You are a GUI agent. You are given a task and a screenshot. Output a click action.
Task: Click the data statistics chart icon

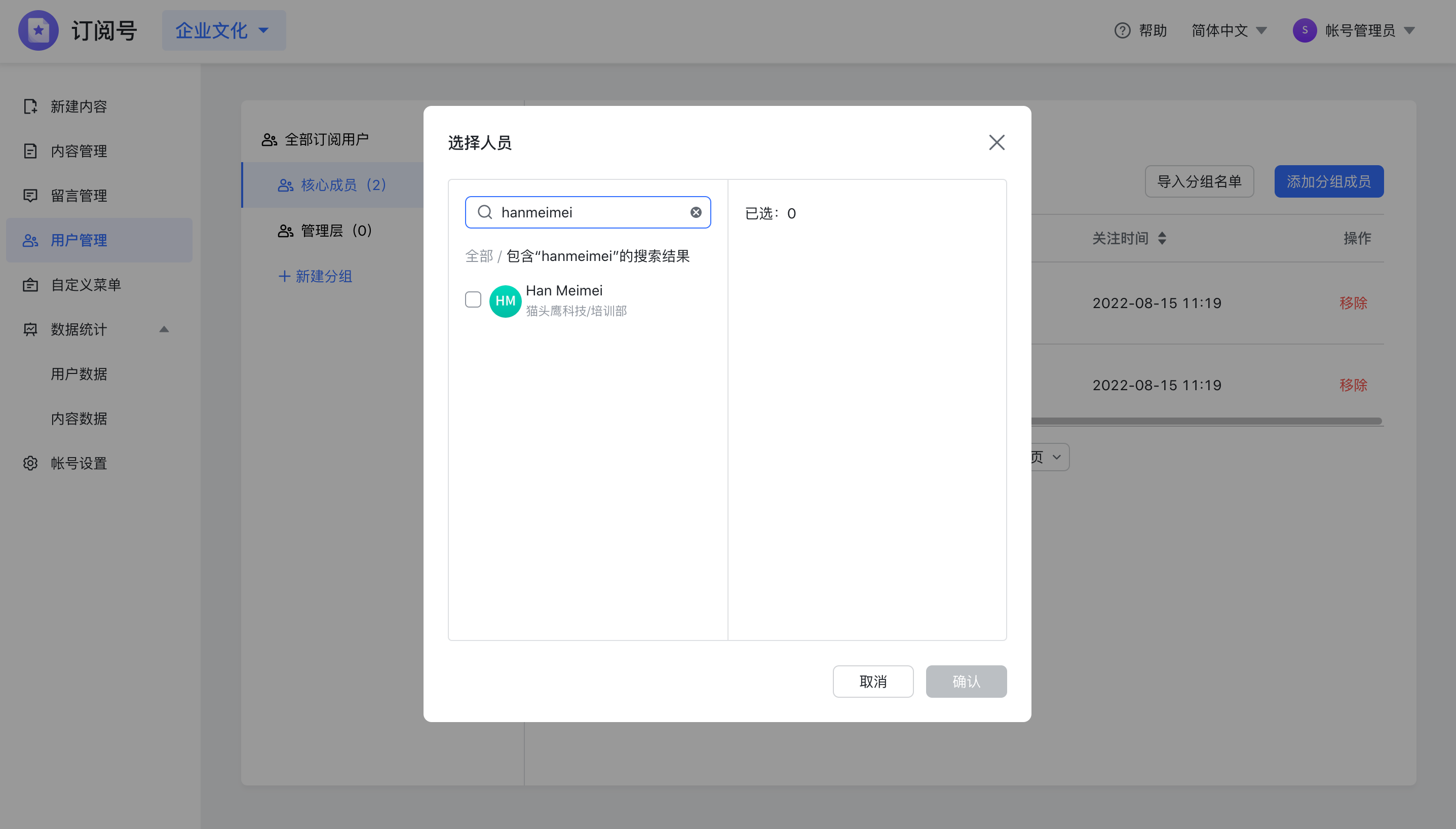click(30, 329)
